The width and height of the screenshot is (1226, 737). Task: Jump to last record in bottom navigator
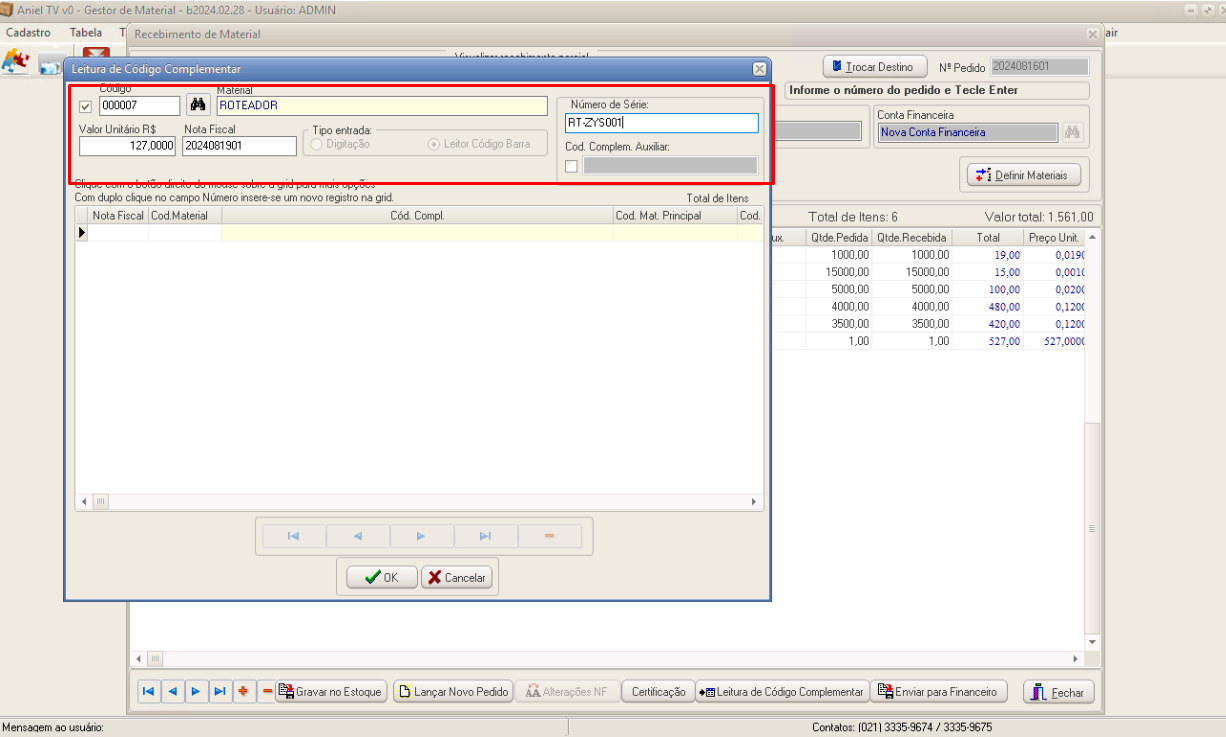click(x=219, y=691)
